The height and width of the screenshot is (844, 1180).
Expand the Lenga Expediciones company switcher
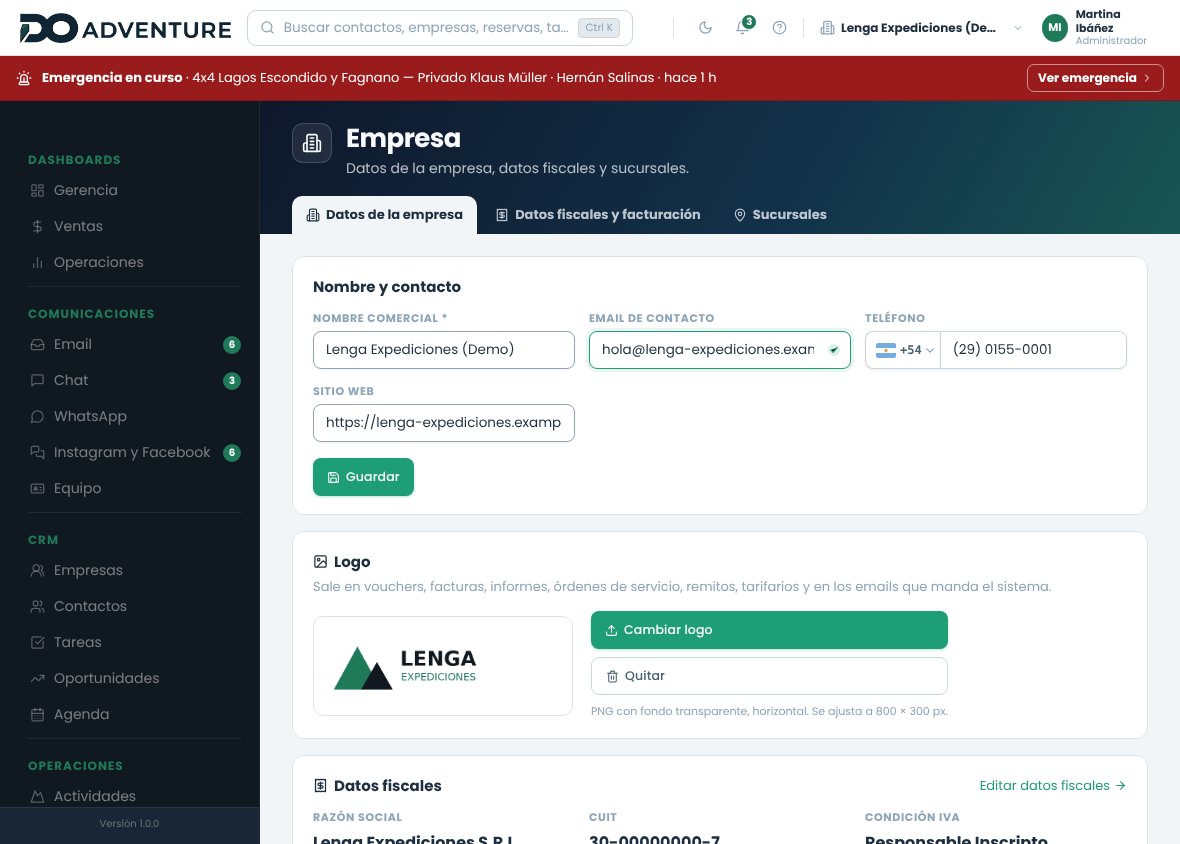point(921,28)
